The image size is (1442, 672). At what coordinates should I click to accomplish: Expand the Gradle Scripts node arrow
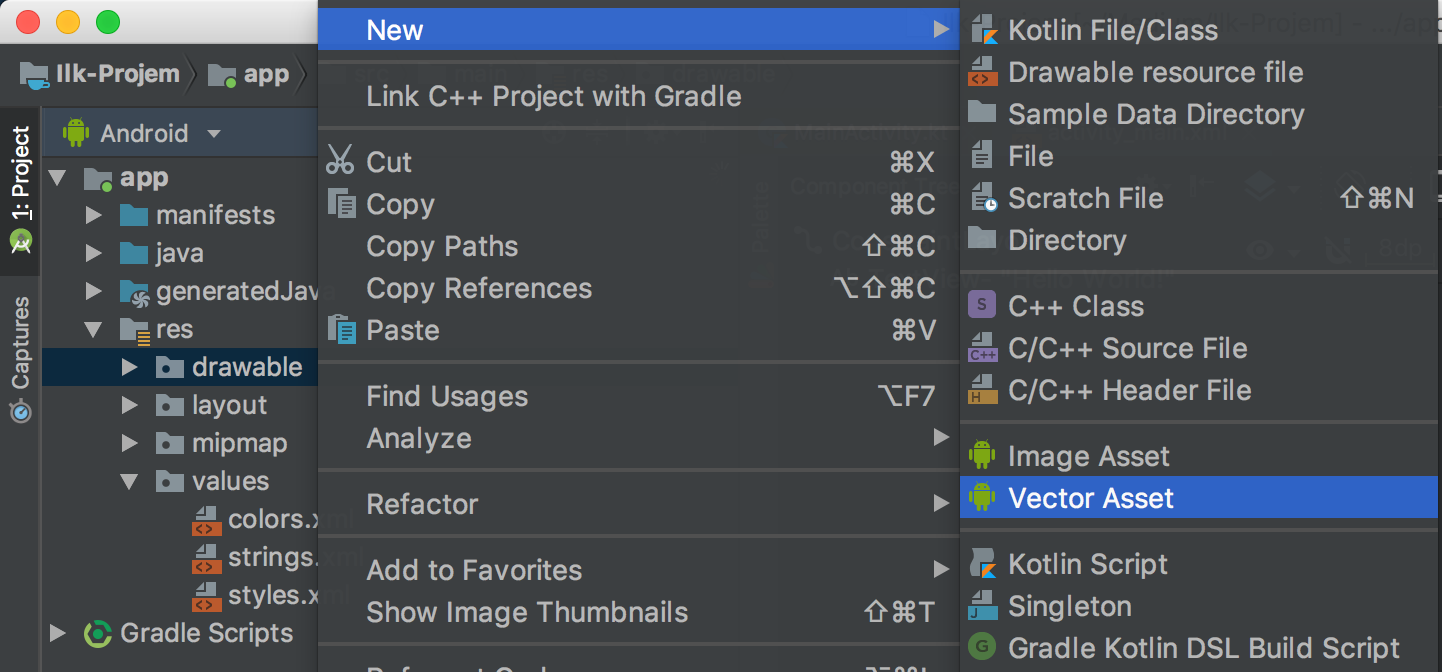(58, 633)
